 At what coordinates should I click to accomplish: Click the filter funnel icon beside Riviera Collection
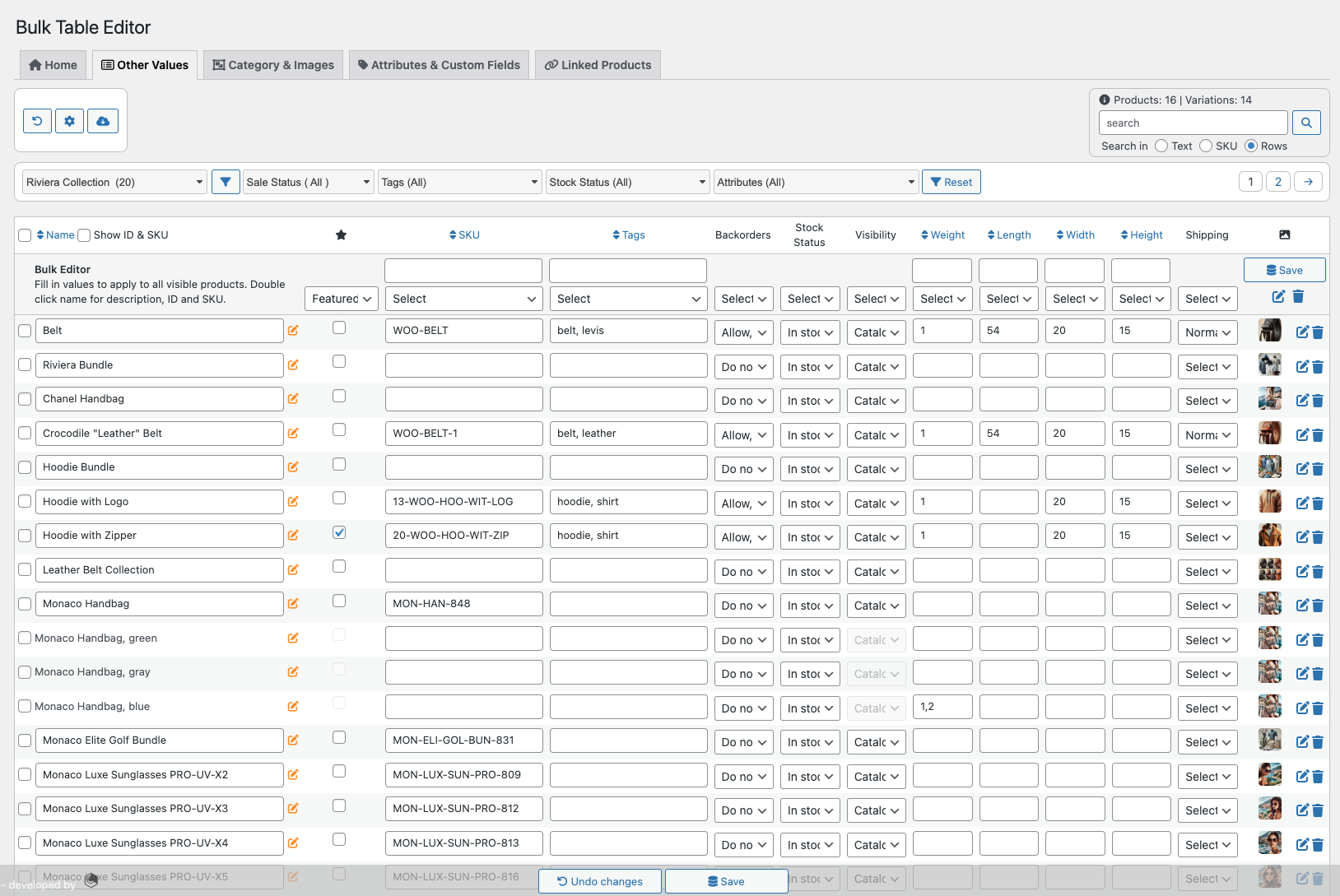tap(225, 181)
